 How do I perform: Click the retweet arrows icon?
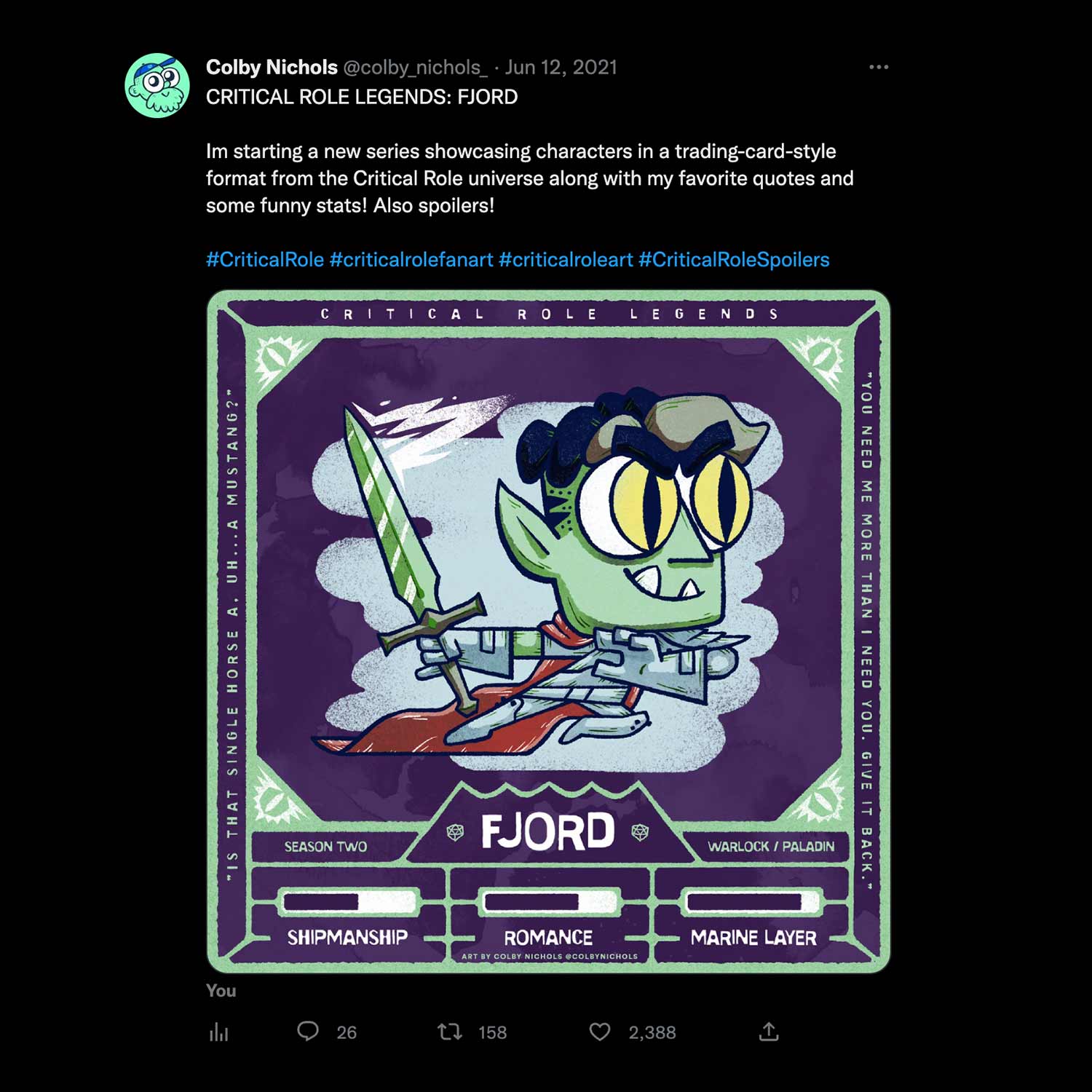point(450,1032)
